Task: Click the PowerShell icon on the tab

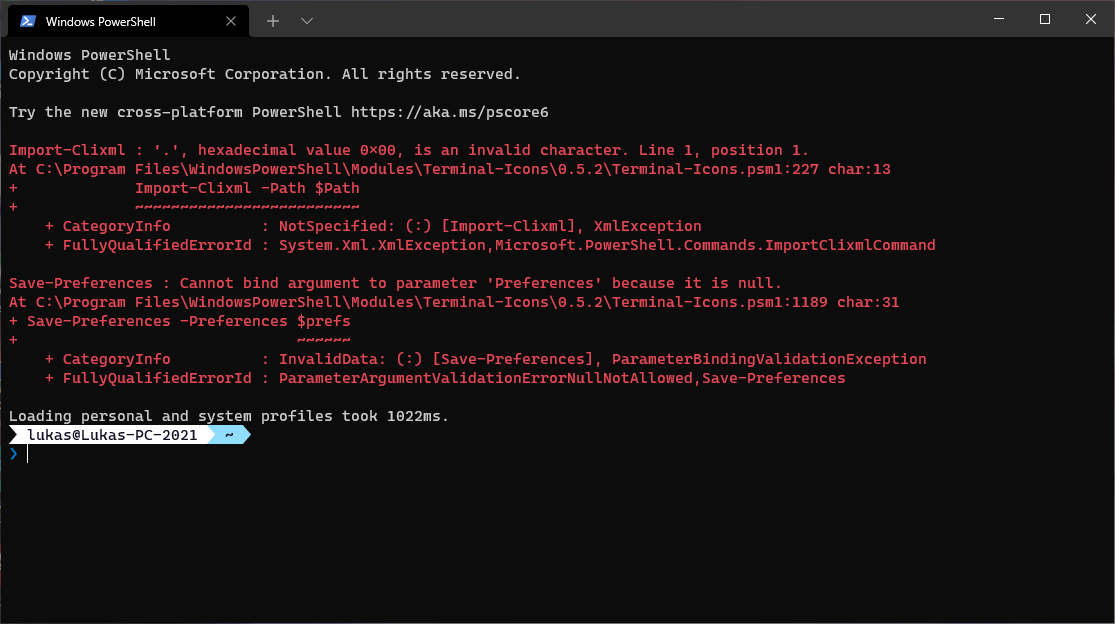Action: click(x=26, y=20)
